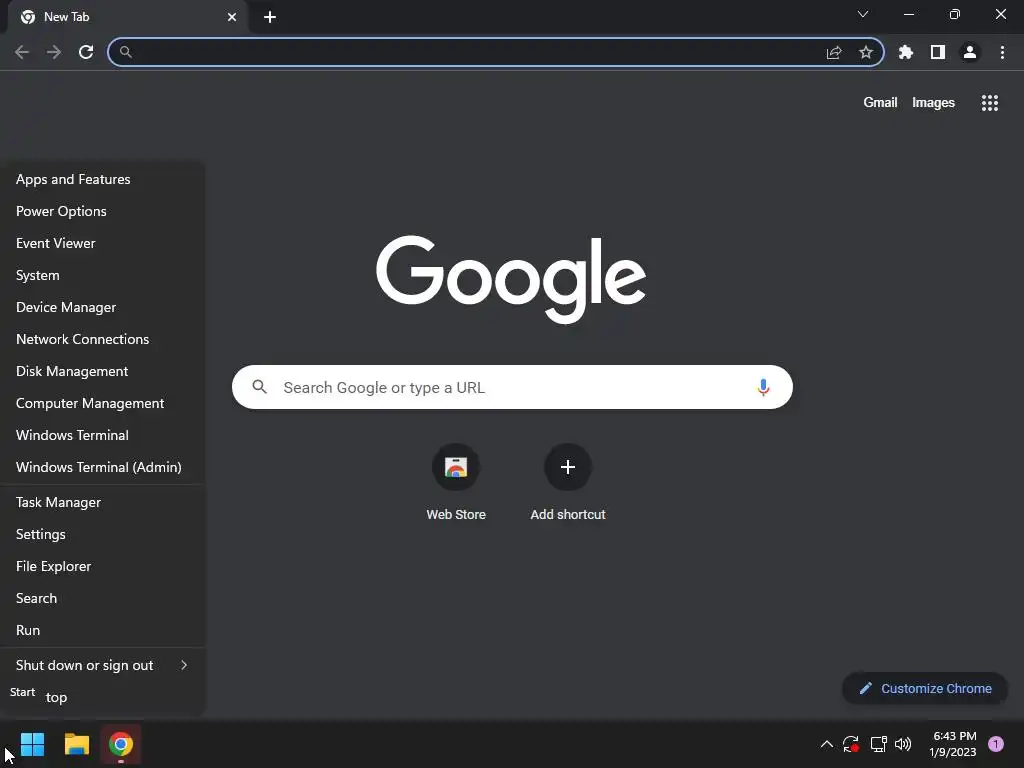Select Apps and Features
1024x768 pixels.
tap(103, 179)
